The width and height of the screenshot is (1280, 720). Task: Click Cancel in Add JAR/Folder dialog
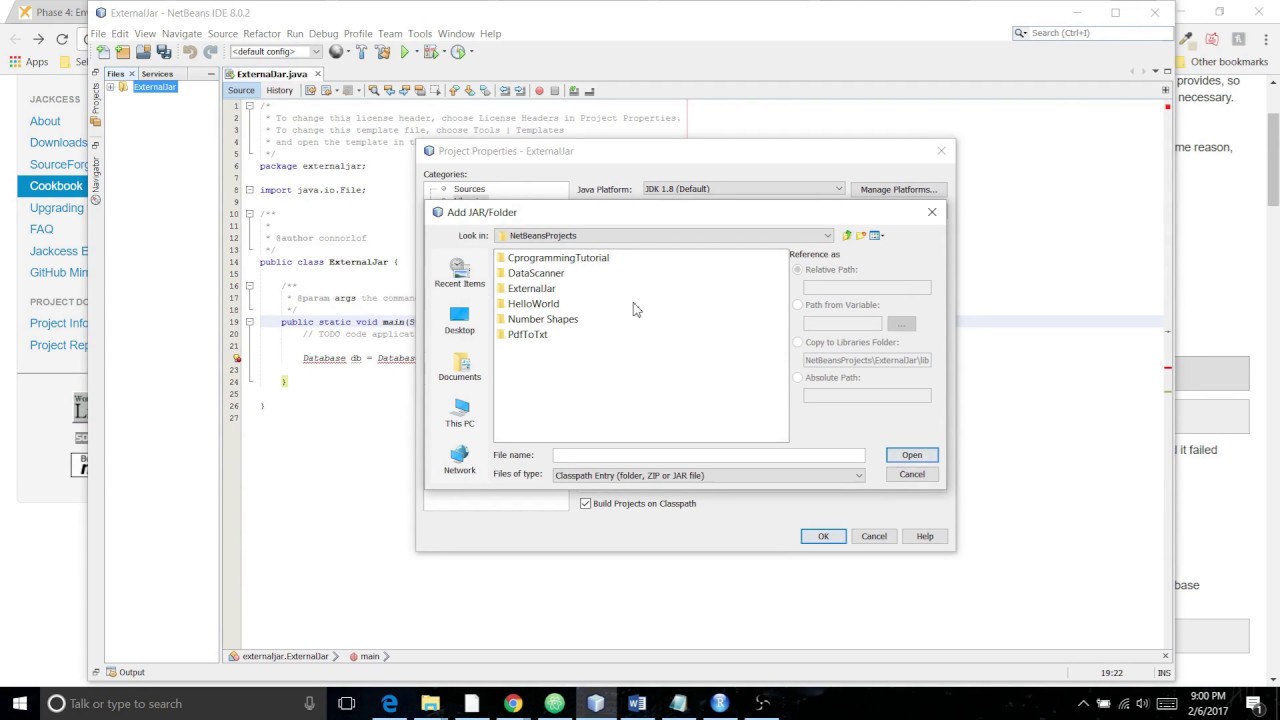[911, 474]
